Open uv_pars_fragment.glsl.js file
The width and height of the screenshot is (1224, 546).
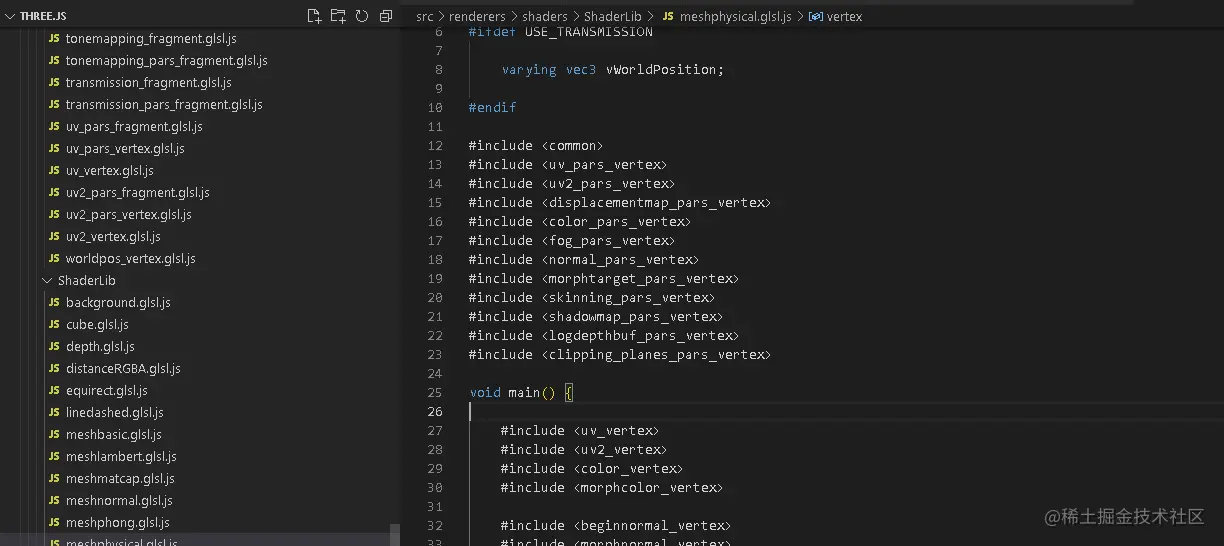[134, 127]
